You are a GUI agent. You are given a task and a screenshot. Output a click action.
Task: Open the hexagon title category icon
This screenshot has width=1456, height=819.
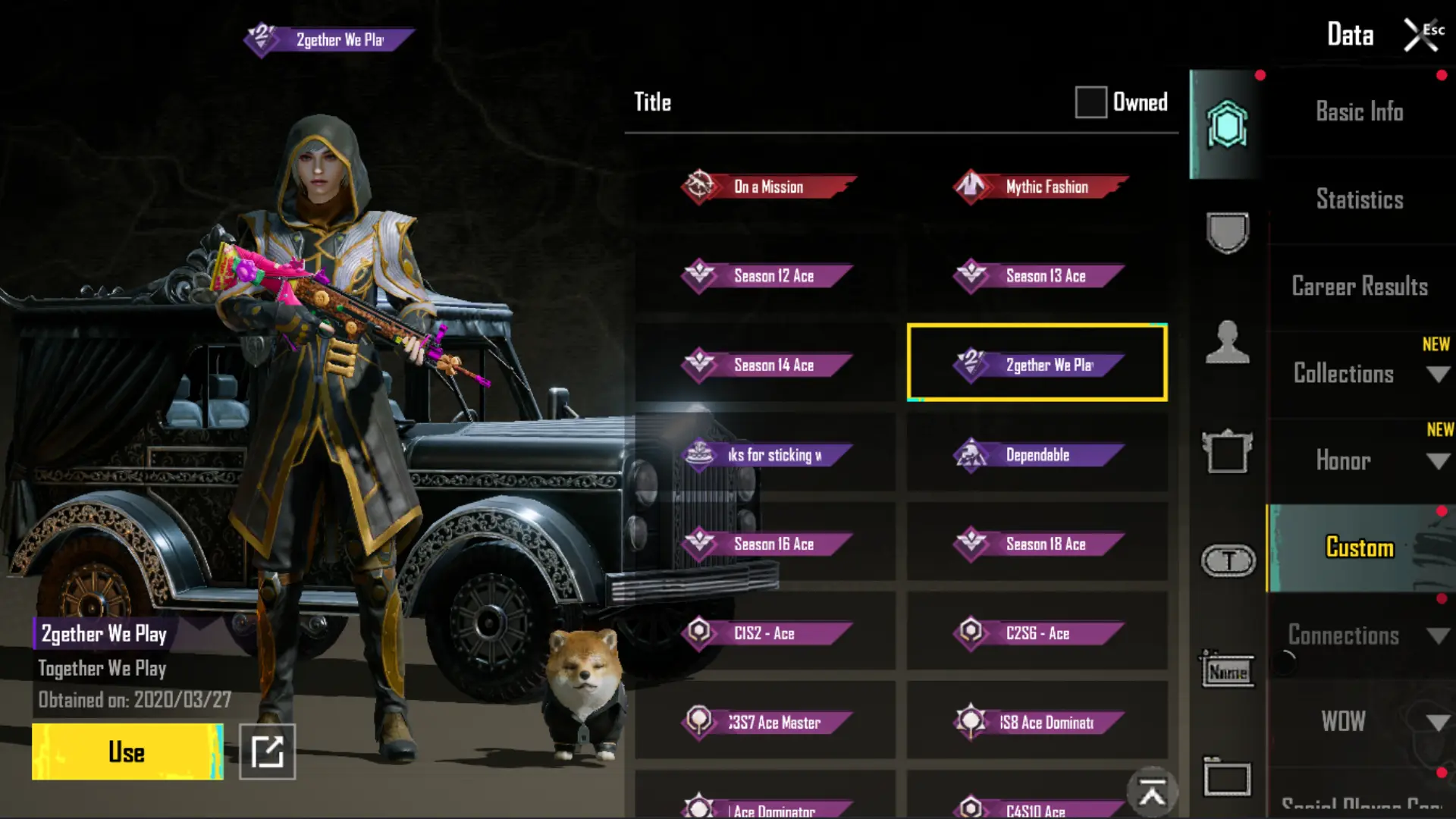point(1227,124)
